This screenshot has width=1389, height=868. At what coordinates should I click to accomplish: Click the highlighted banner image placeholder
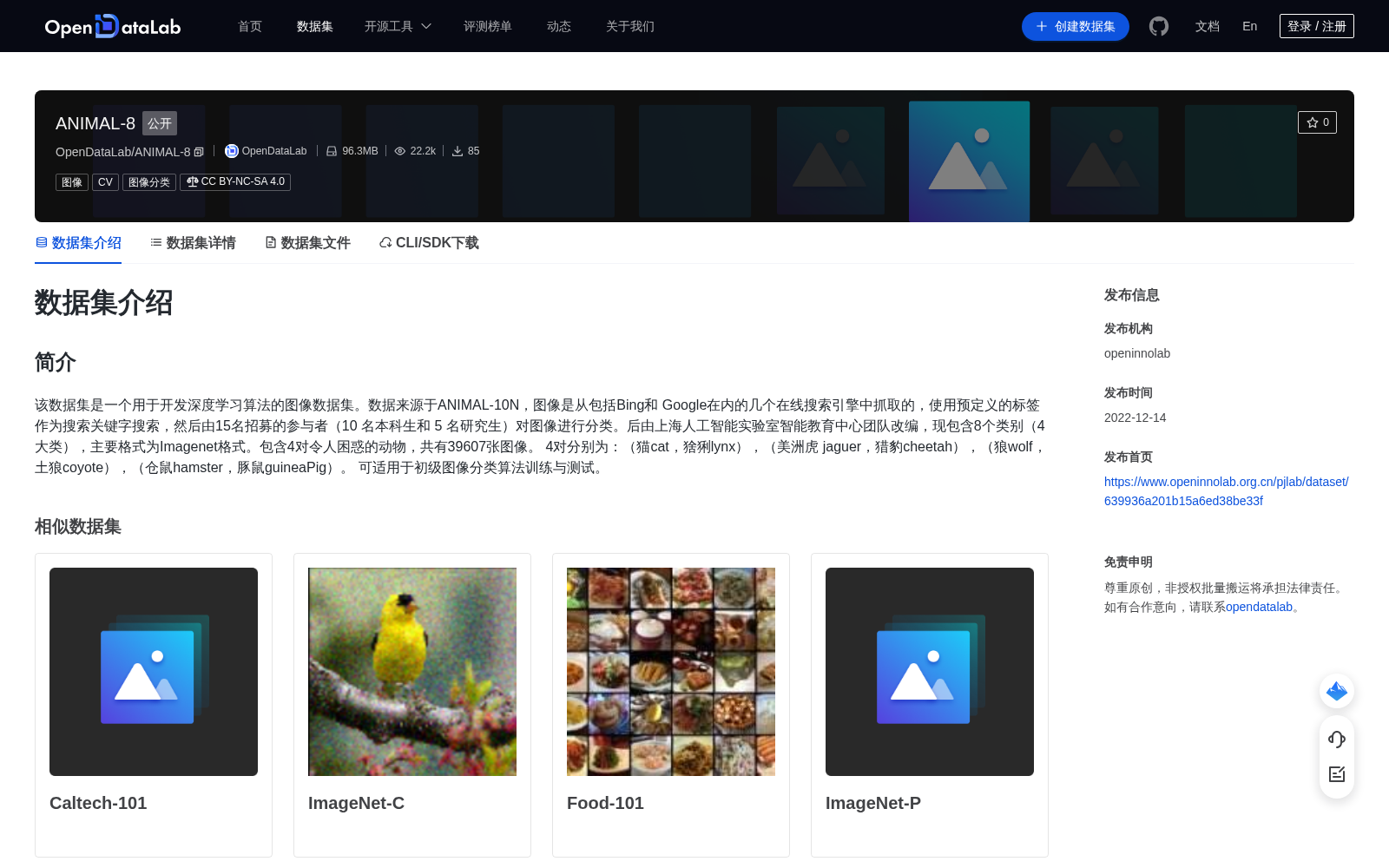click(969, 161)
